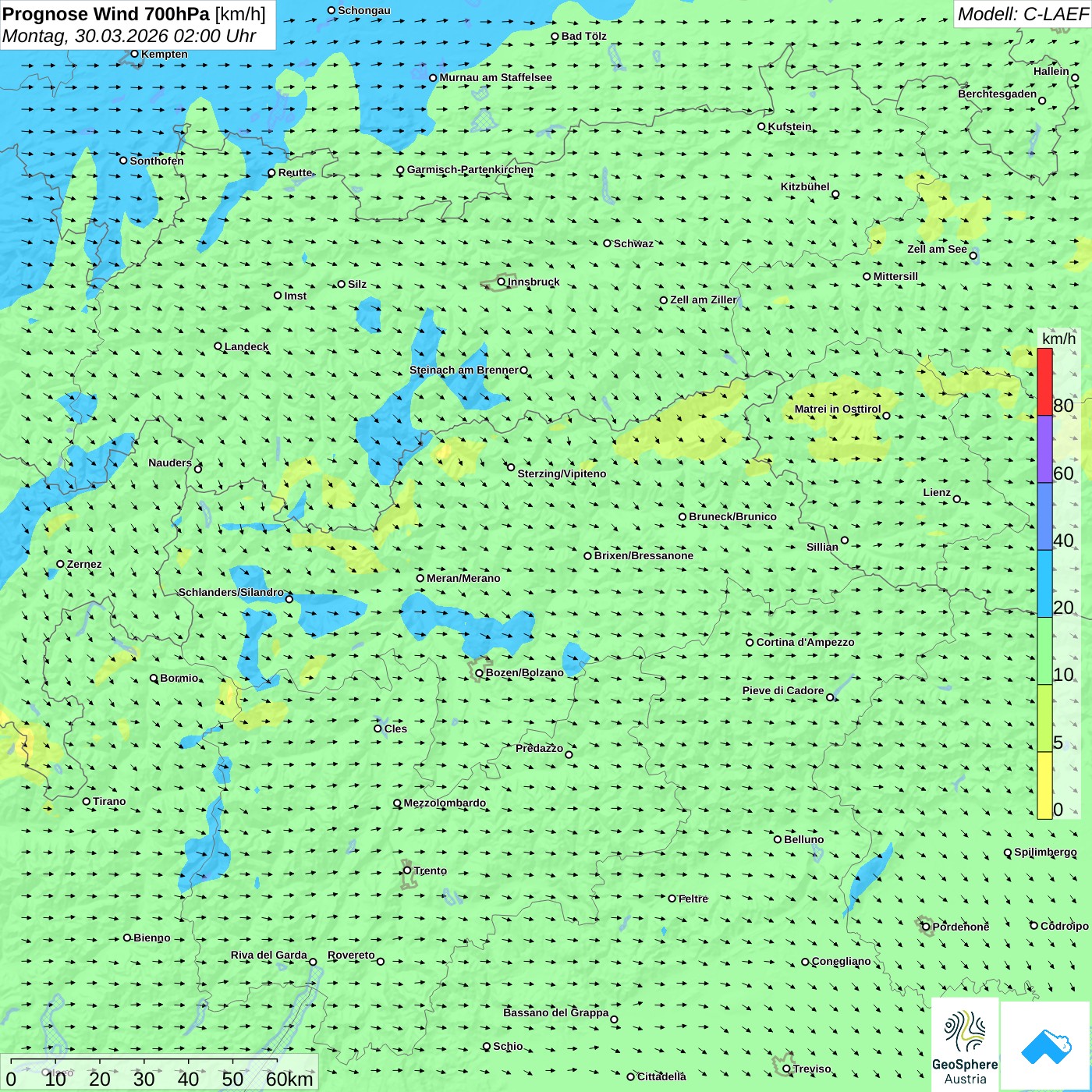1092x1092 pixels.
Task: Click the Schio city label
Action: click(x=508, y=1046)
